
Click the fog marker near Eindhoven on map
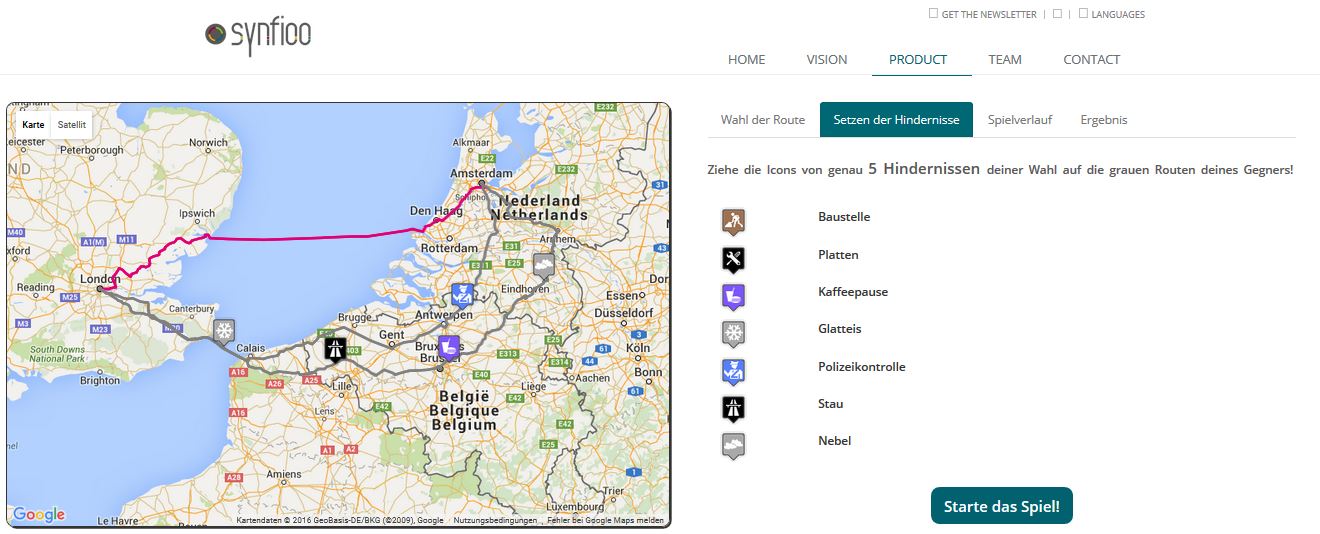point(543,265)
